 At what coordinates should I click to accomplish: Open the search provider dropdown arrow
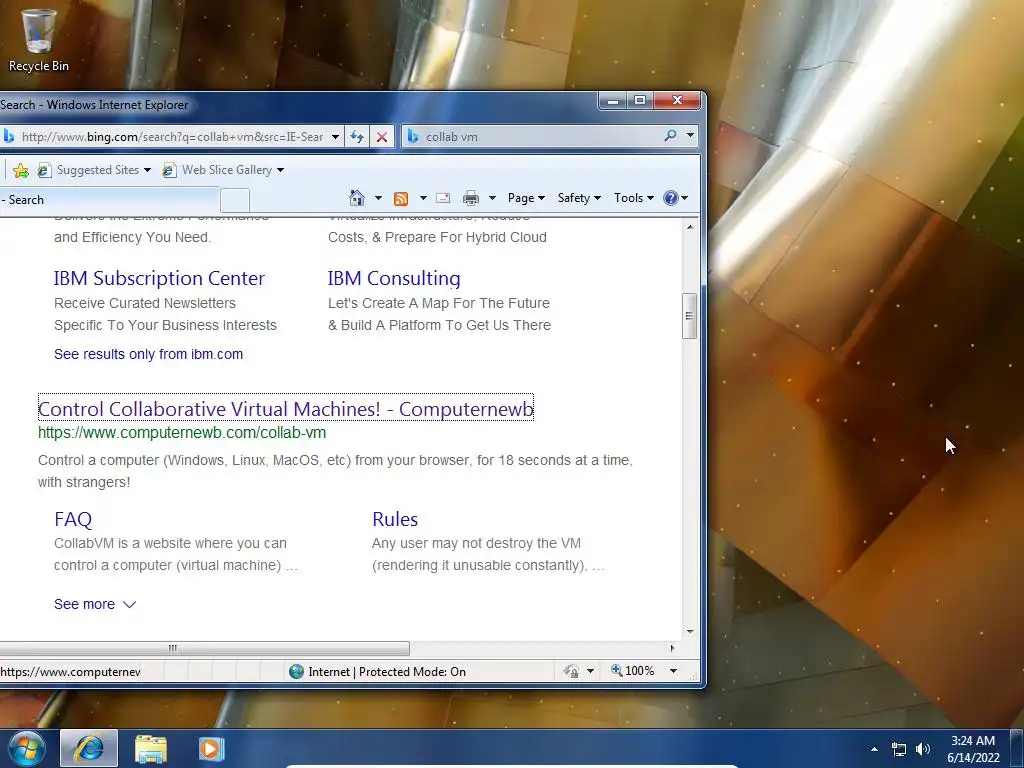point(690,136)
